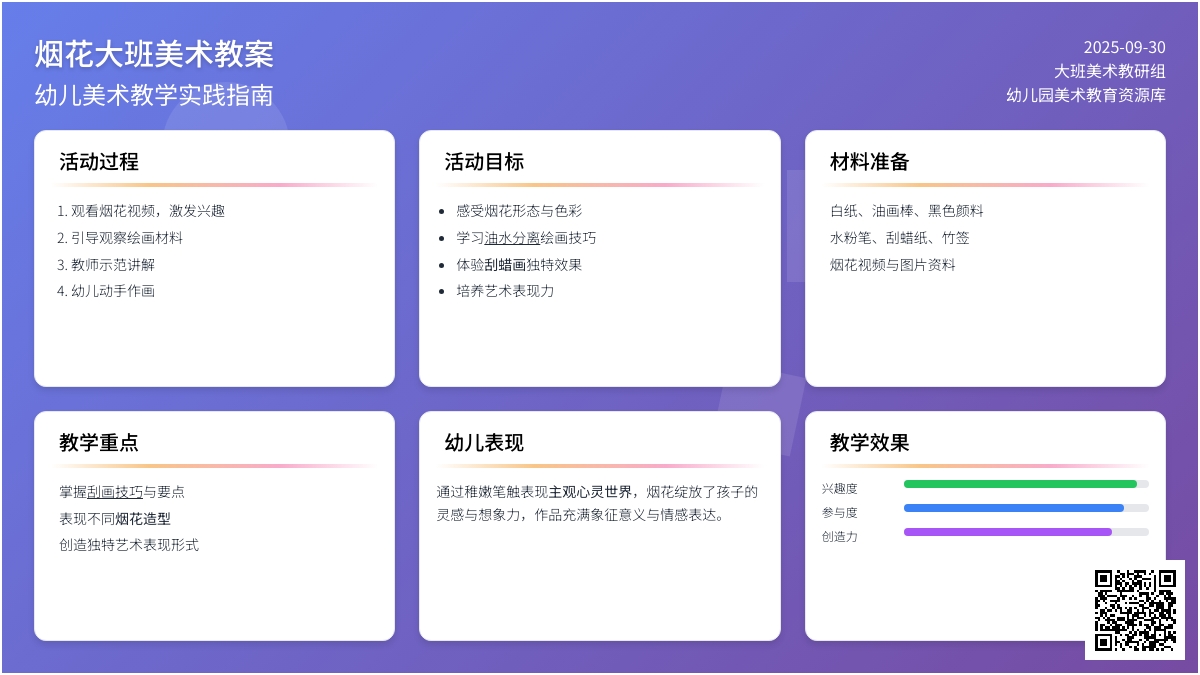
Task: Click the QR code image
Action: (x=1134, y=609)
